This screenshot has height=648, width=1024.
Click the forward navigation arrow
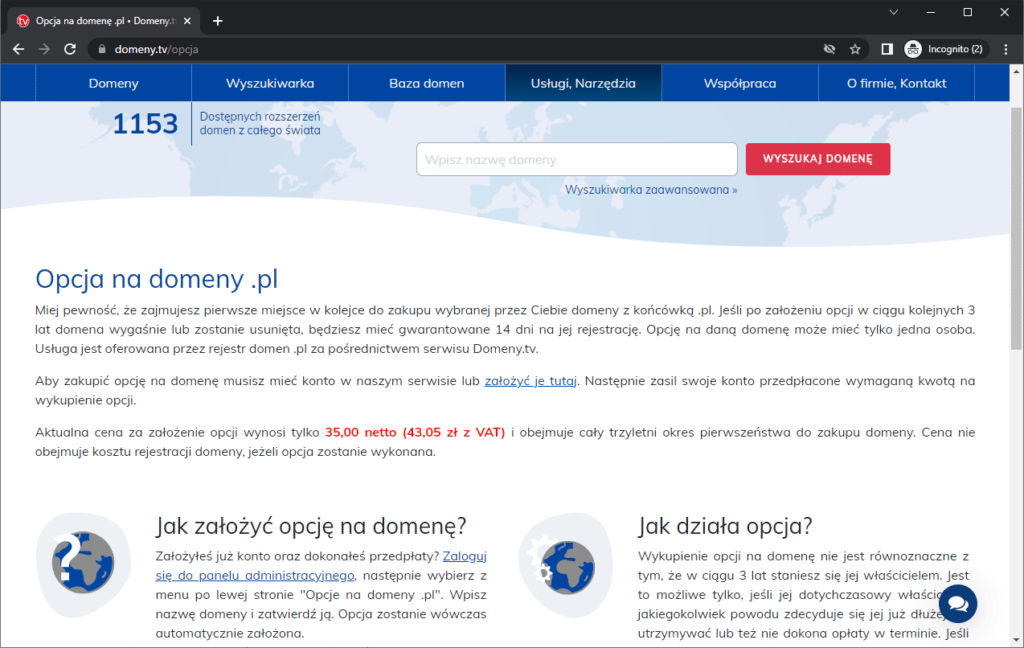[43, 47]
